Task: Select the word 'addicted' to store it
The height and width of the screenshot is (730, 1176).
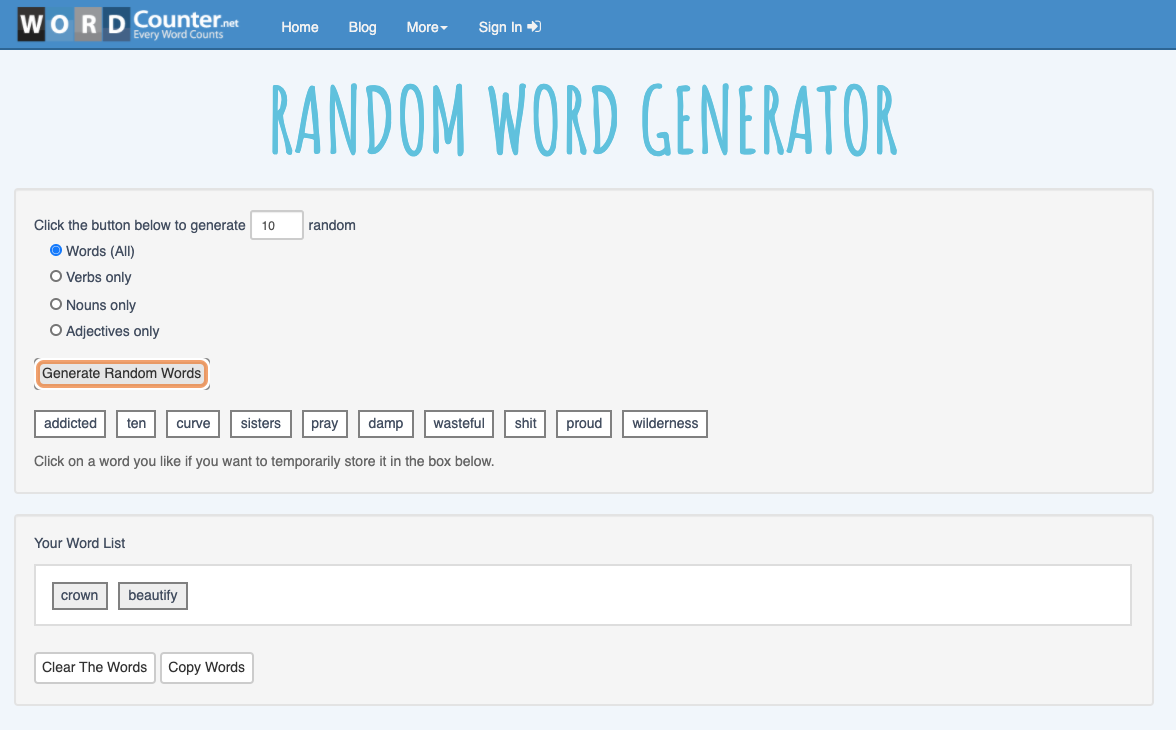Action: [69, 423]
